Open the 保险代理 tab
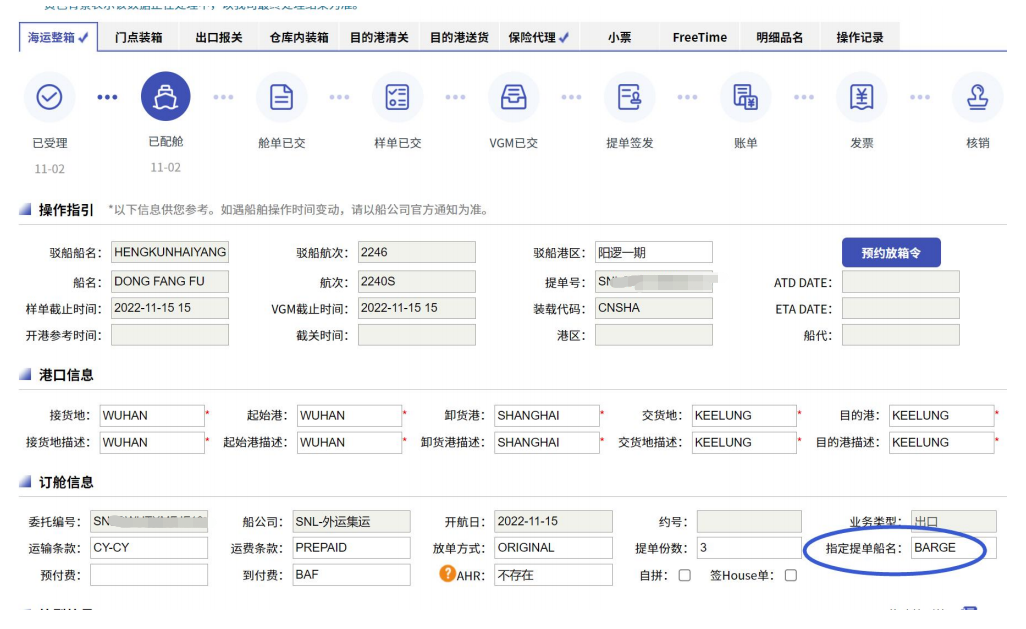The image size is (1026, 629). click(x=539, y=37)
